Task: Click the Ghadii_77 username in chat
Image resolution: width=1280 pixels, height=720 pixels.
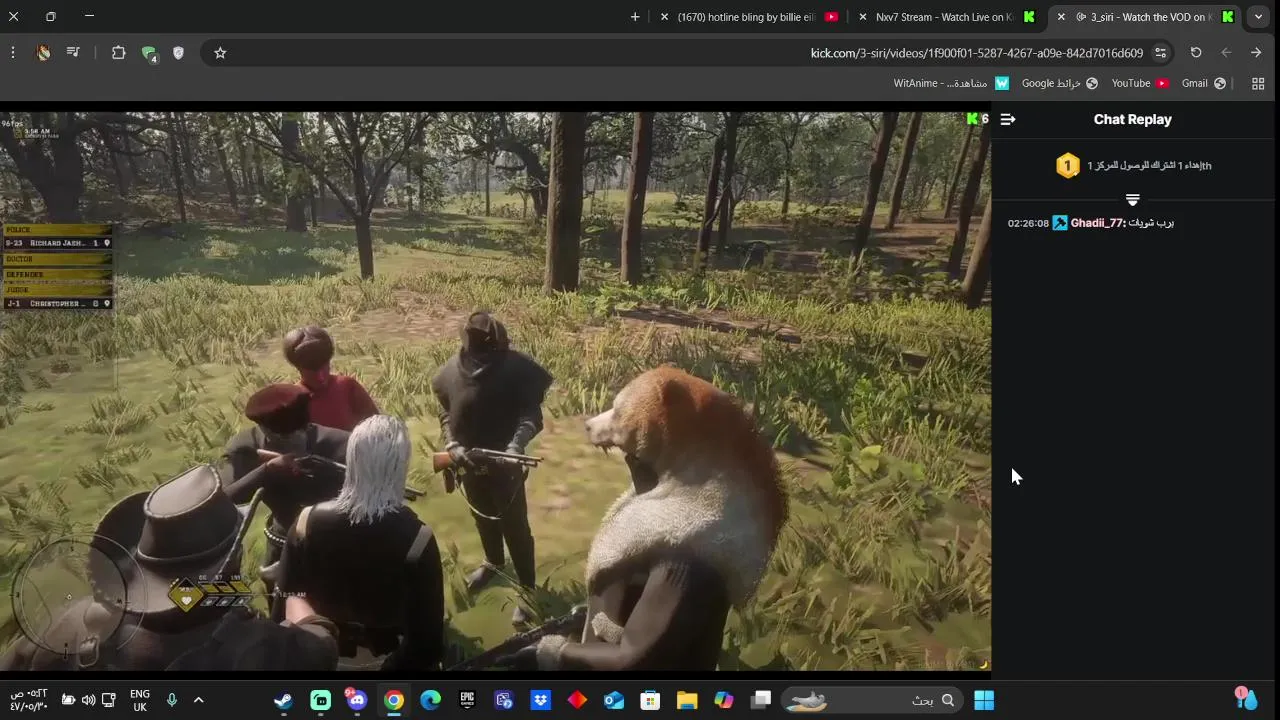Action: tap(1098, 223)
